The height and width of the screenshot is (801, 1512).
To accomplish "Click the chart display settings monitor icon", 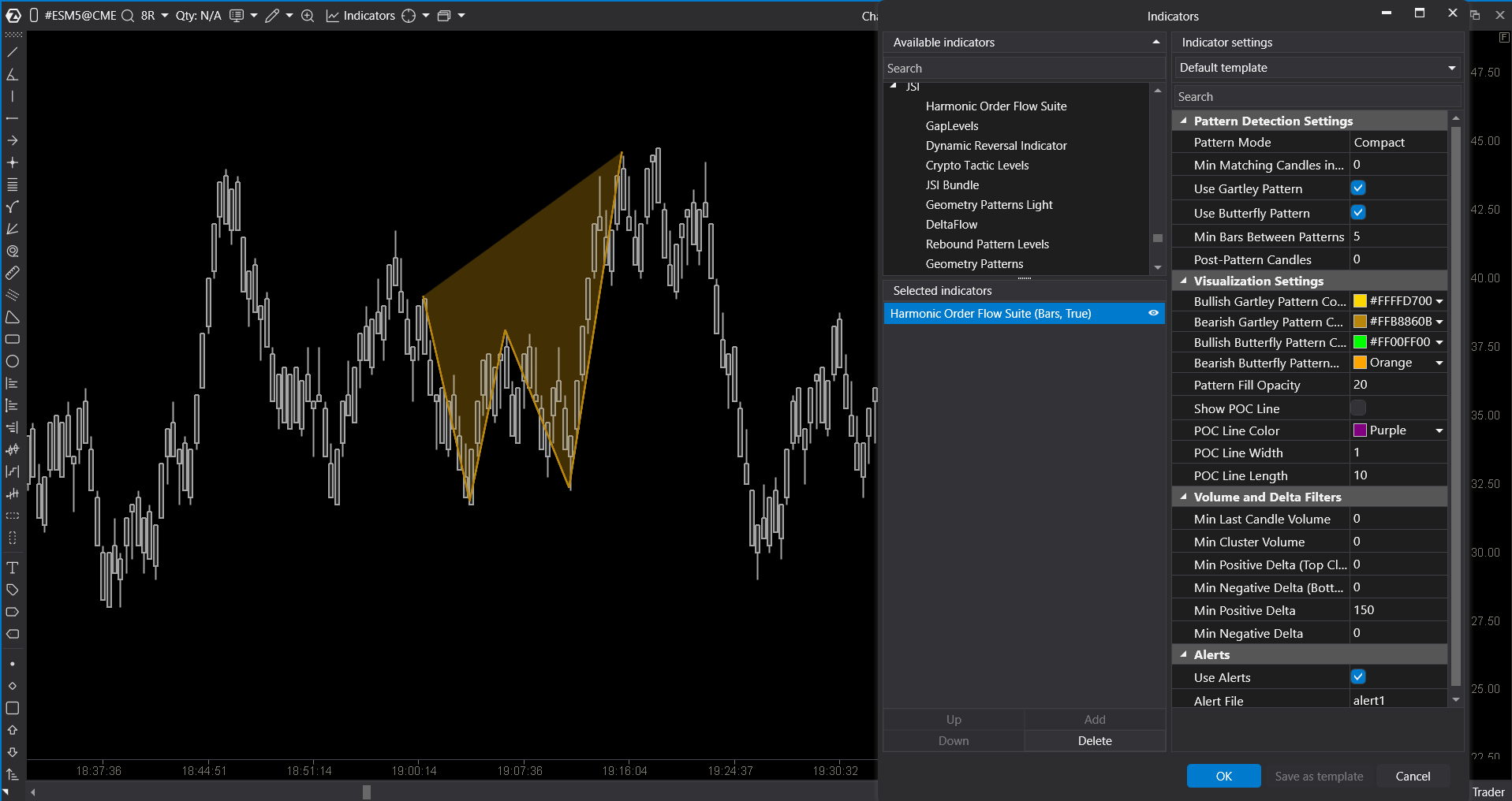I will coord(237,16).
